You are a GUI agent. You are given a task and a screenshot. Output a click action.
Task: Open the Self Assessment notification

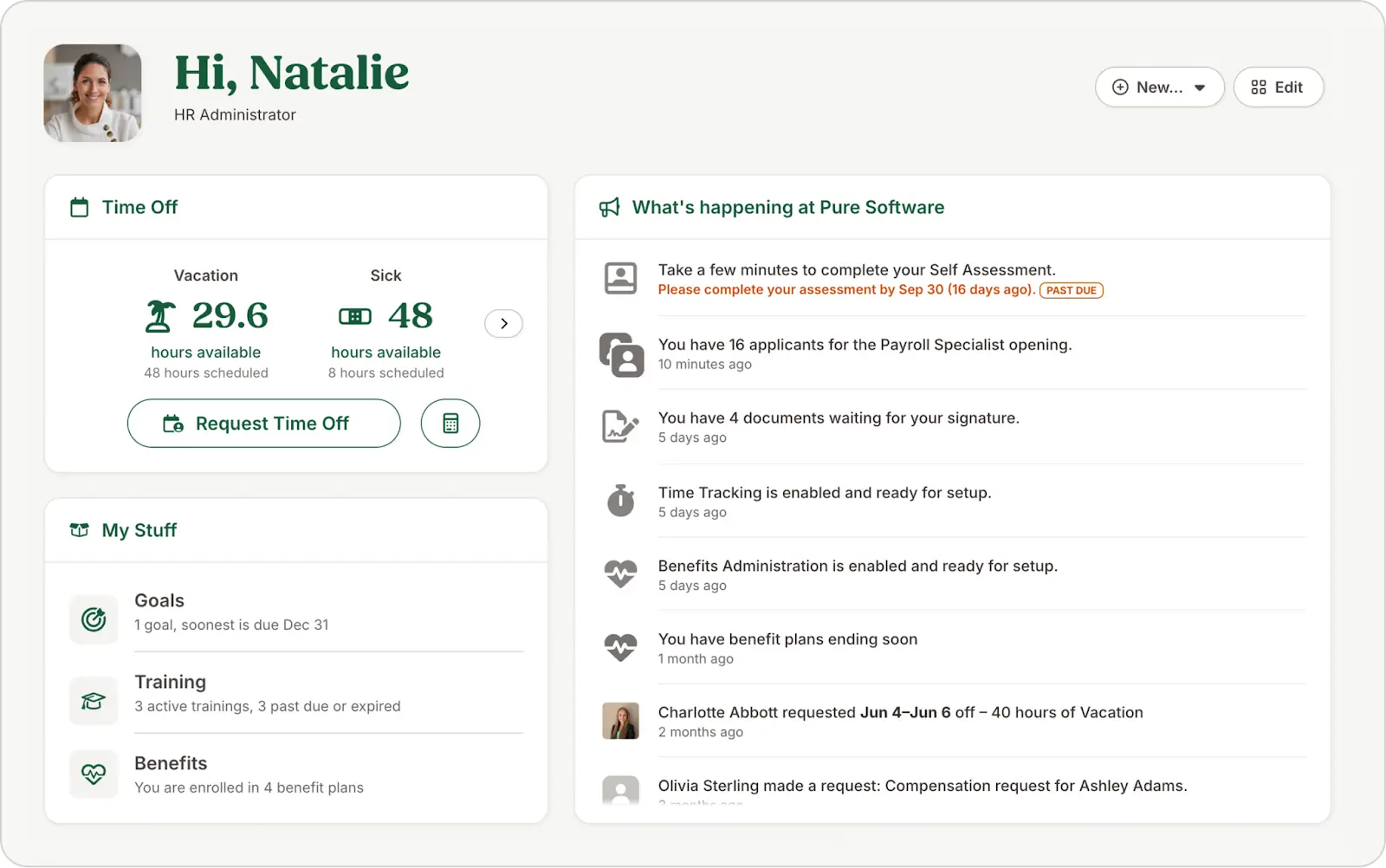[x=857, y=269]
